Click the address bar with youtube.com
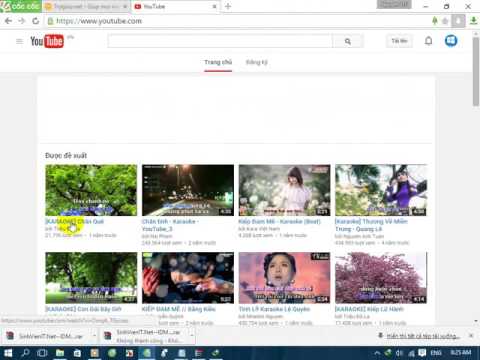 click(238, 21)
